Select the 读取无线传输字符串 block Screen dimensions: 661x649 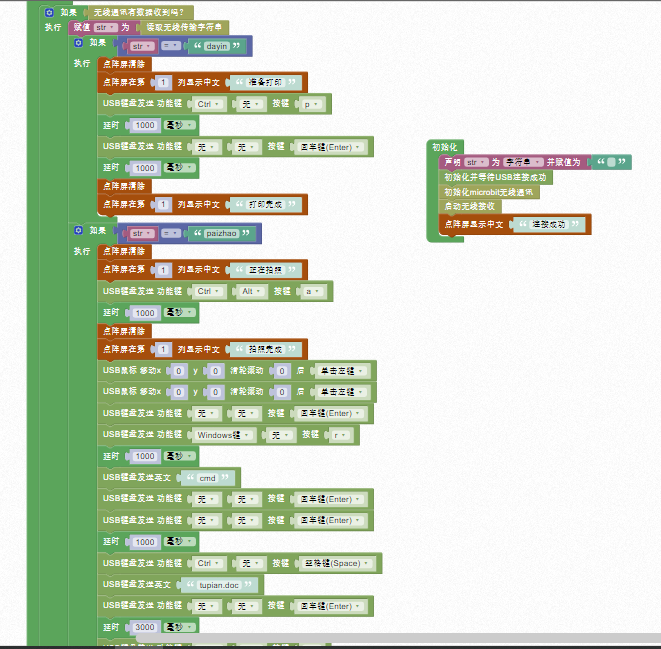[184, 27]
